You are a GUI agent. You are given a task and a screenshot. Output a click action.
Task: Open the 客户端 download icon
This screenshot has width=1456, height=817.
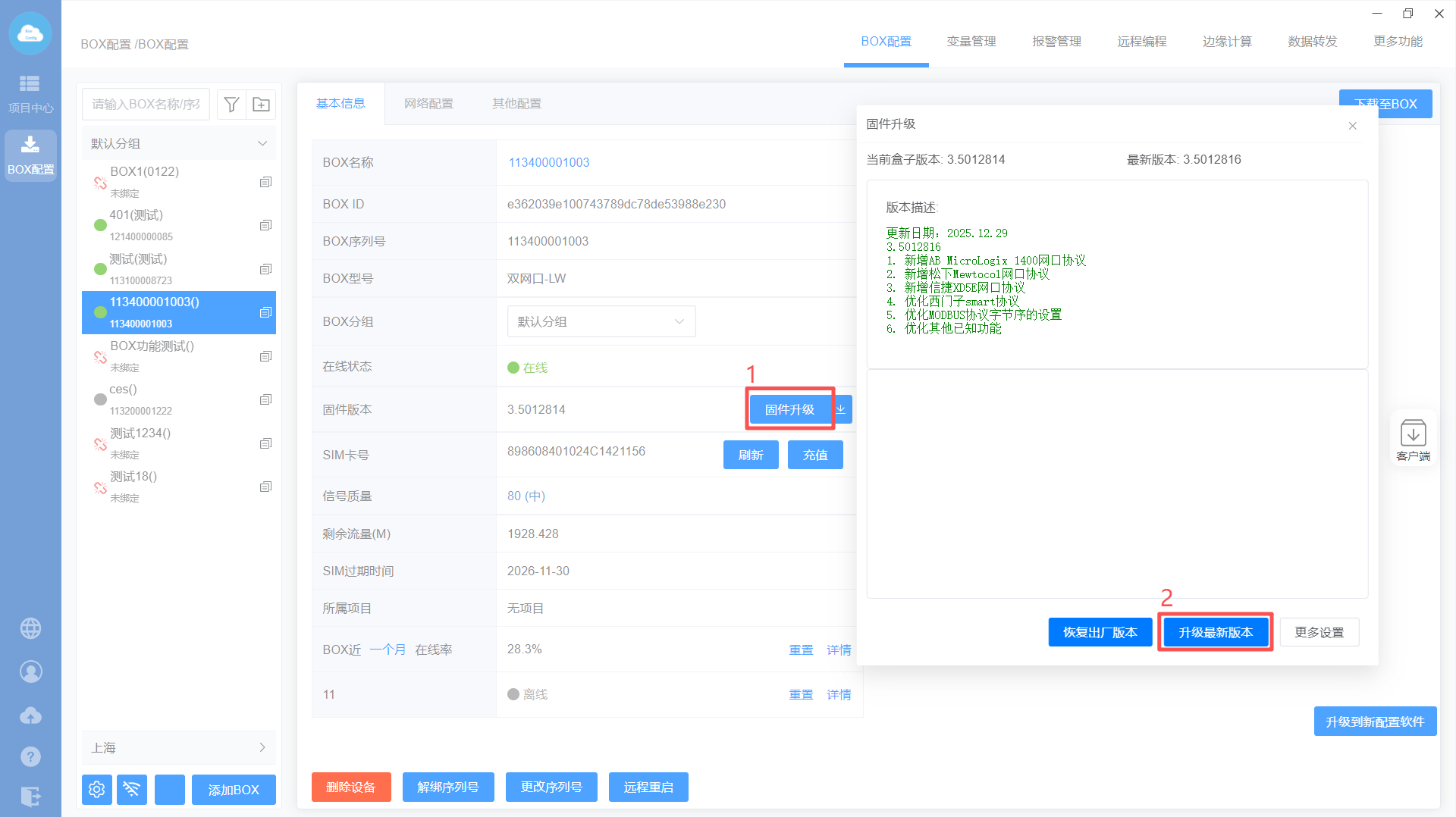[x=1413, y=439]
